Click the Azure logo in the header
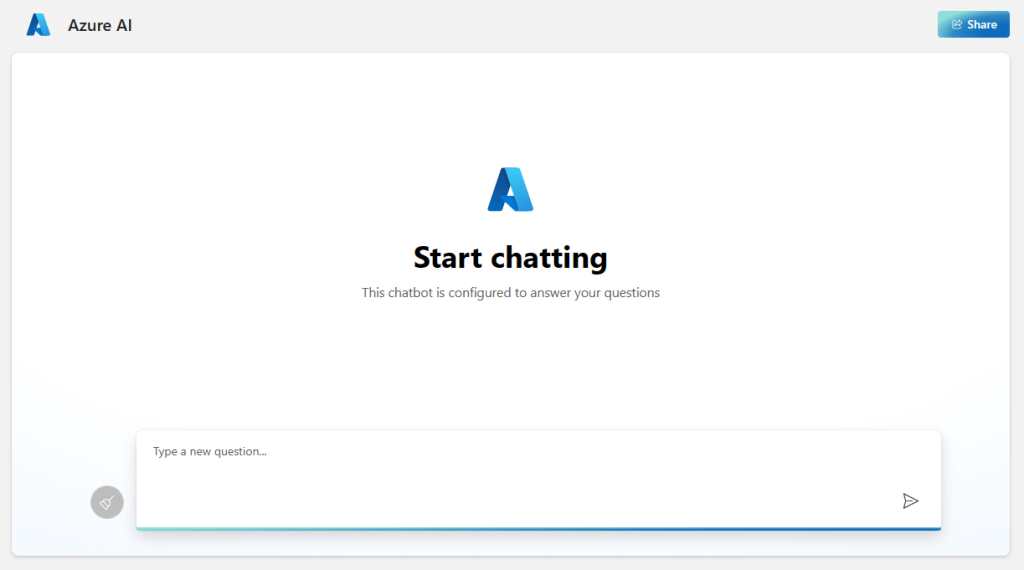Image resolution: width=1024 pixels, height=570 pixels. 38,25
